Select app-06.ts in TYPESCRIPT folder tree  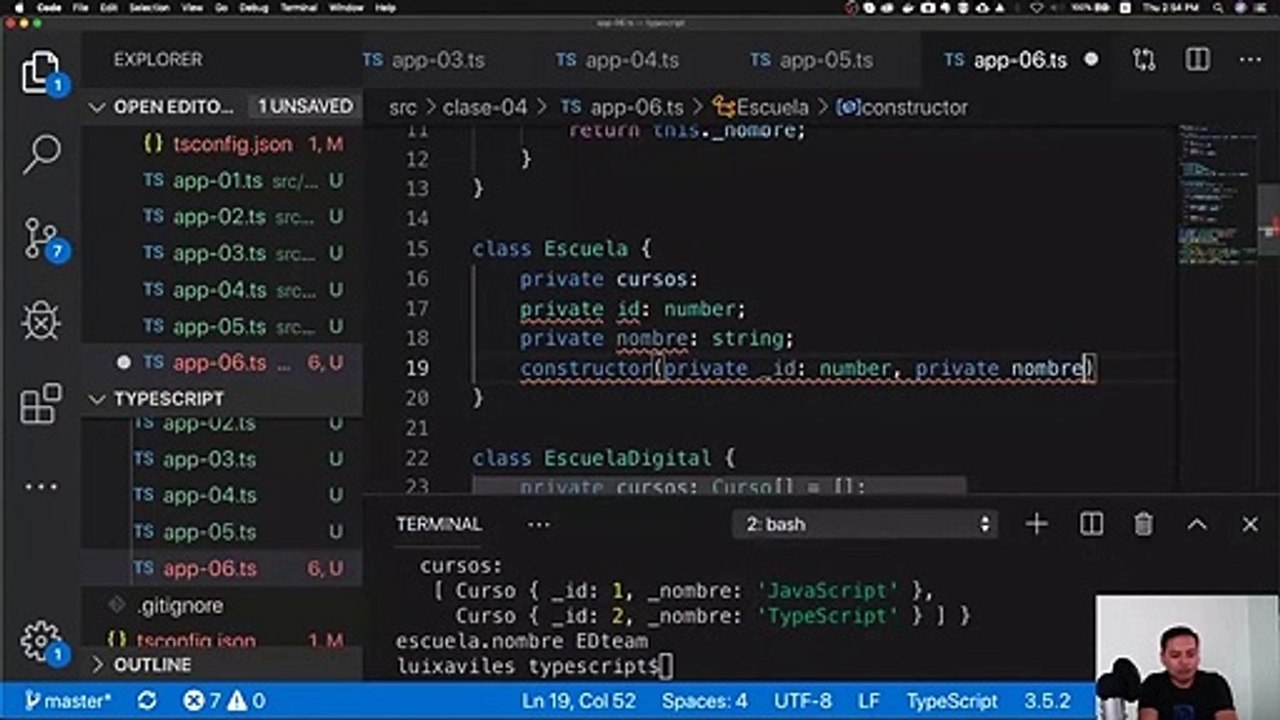(222, 568)
